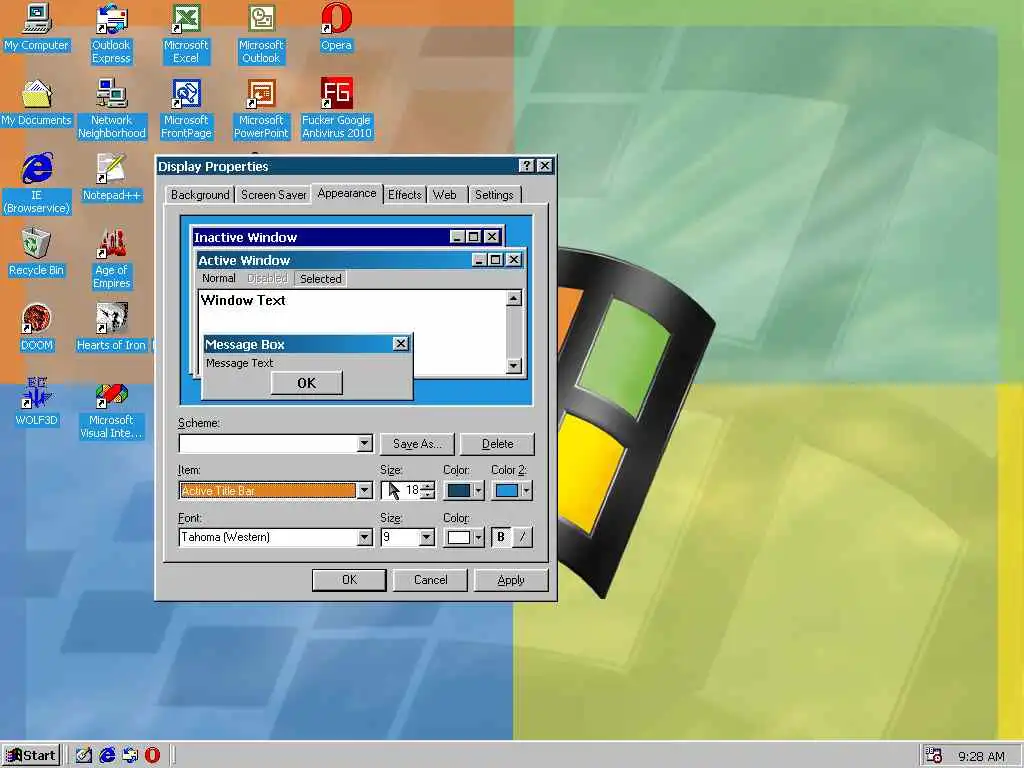
Task: Select the Opera desktop shortcut
Action: click(336, 27)
